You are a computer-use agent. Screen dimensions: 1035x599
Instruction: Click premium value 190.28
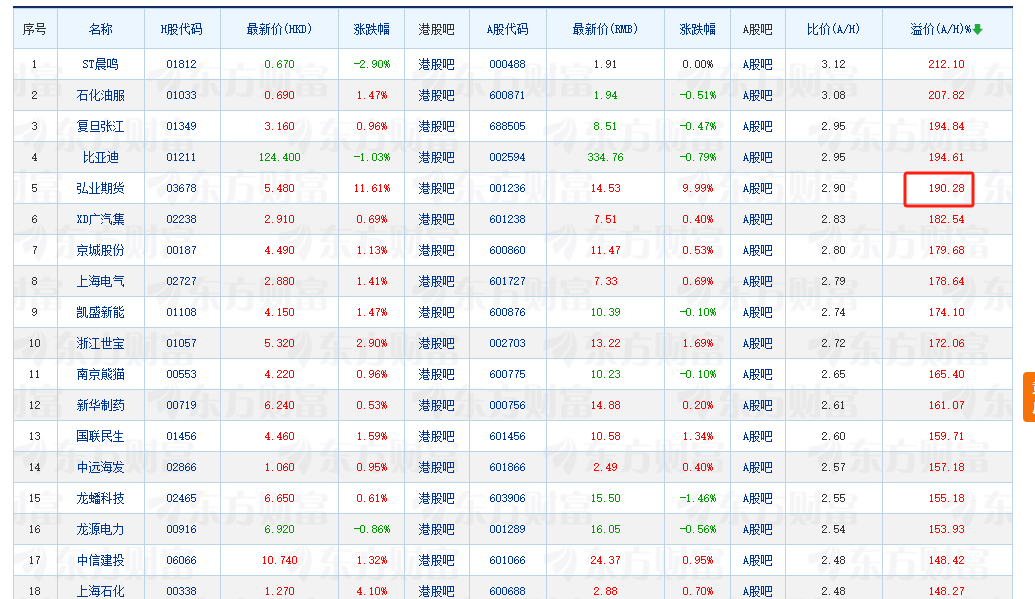[947, 188]
